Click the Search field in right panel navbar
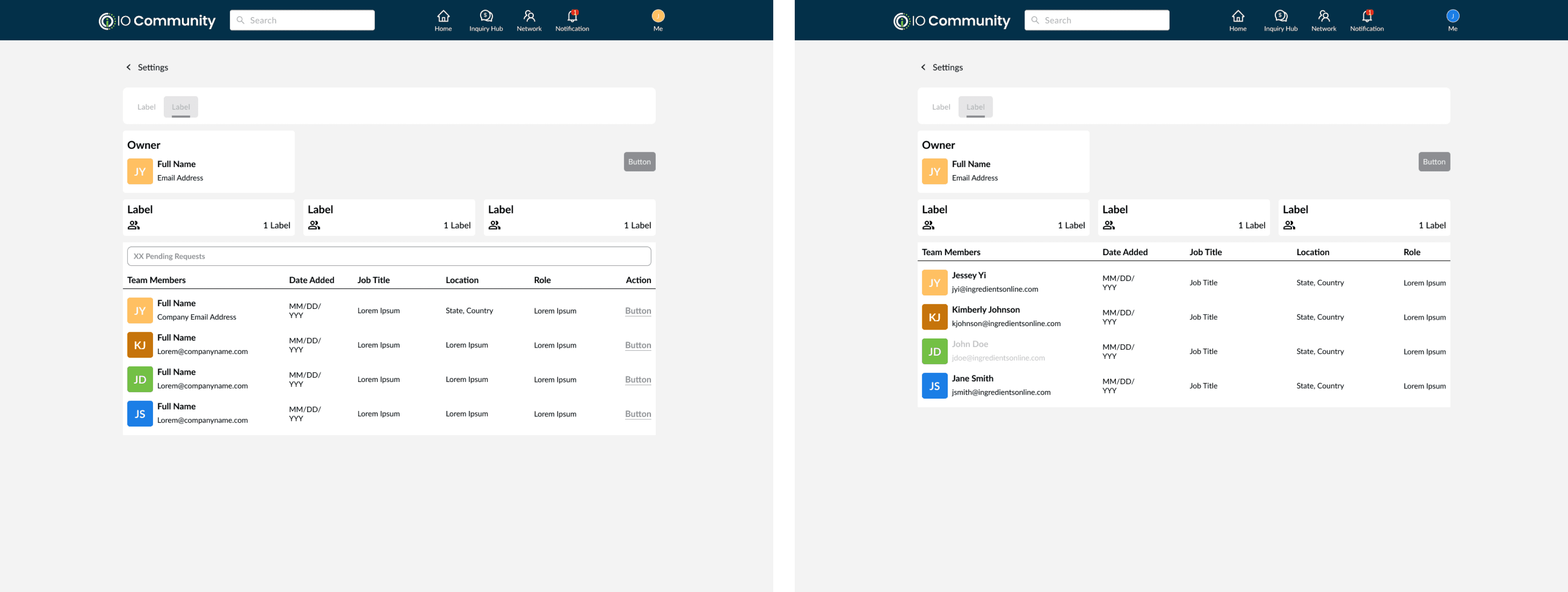This screenshot has width=1568, height=592. pyautogui.click(x=1096, y=20)
